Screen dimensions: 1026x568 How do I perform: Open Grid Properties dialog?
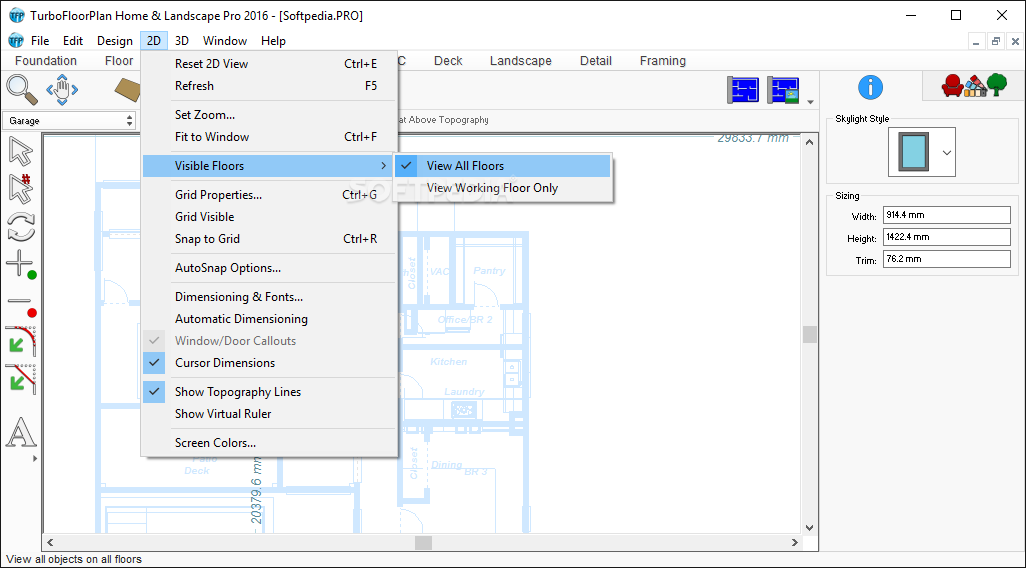click(270, 194)
